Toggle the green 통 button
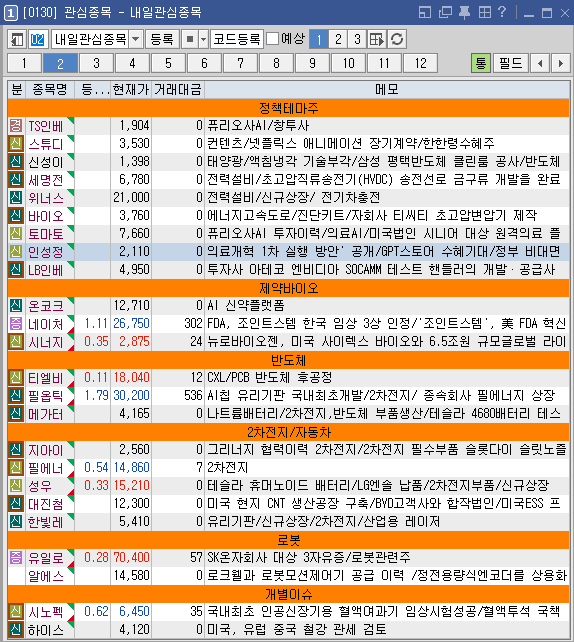 481,63
